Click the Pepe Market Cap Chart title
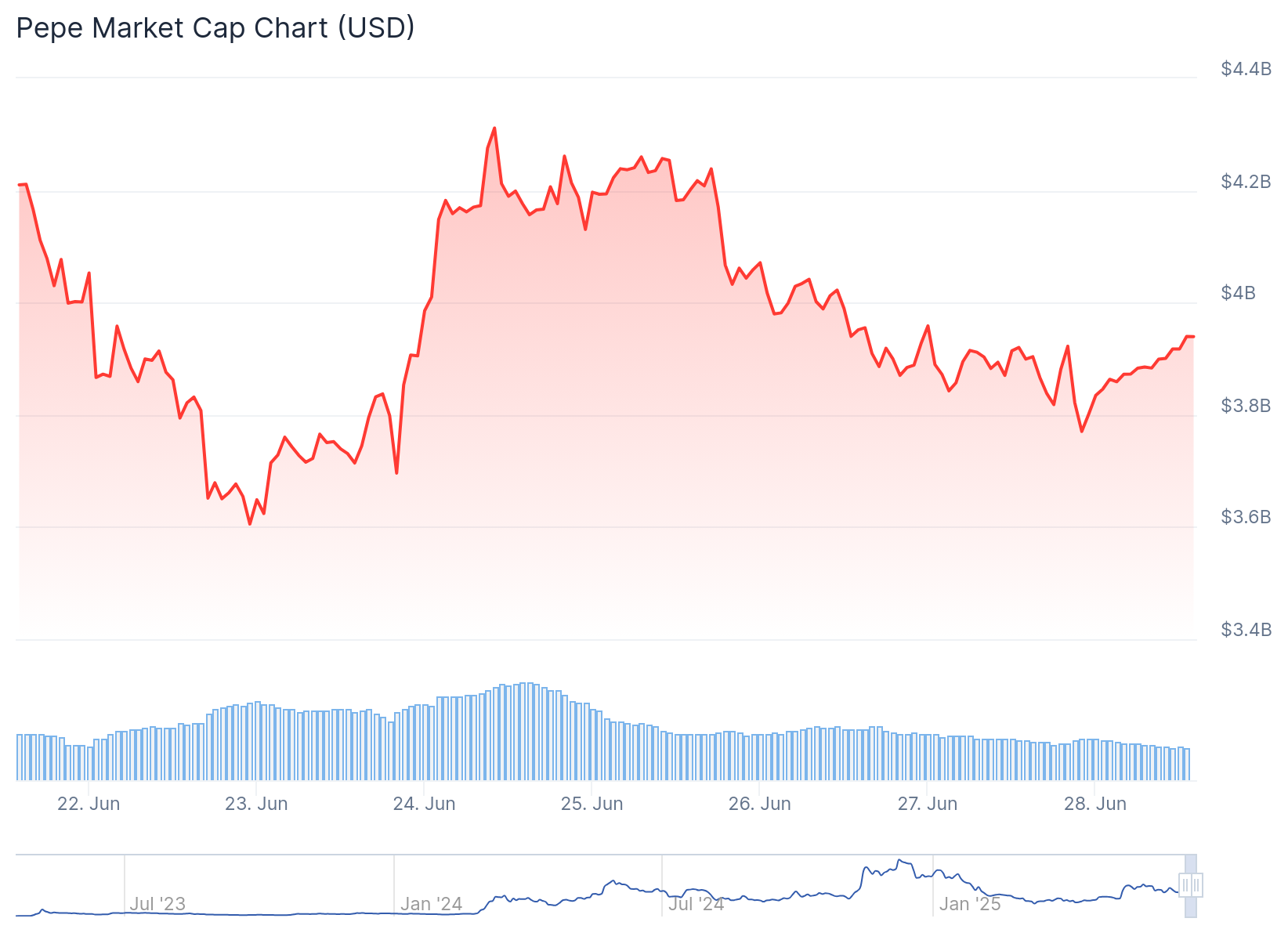 (215, 28)
